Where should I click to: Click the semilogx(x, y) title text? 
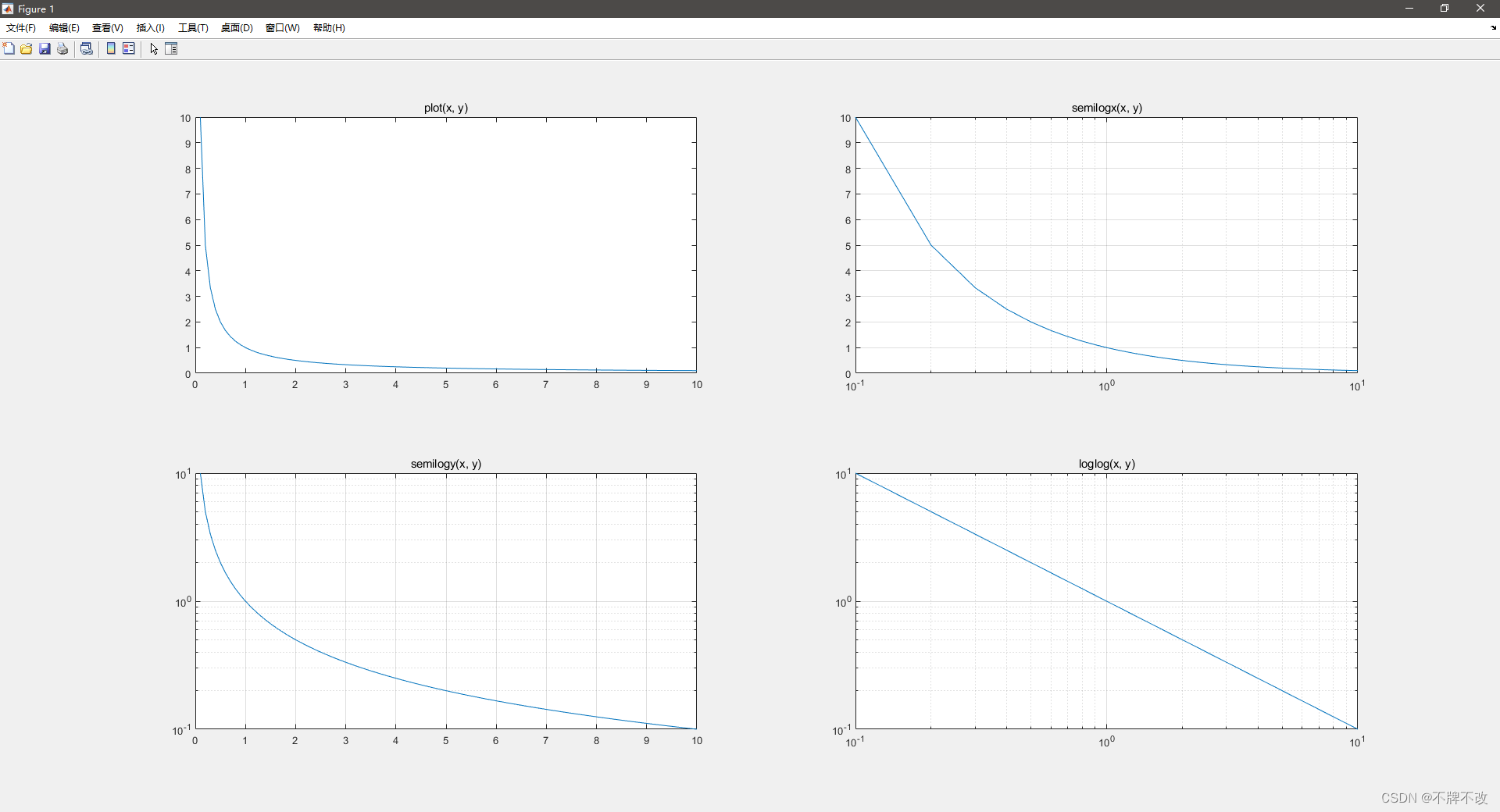pyautogui.click(x=1107, y=108)
